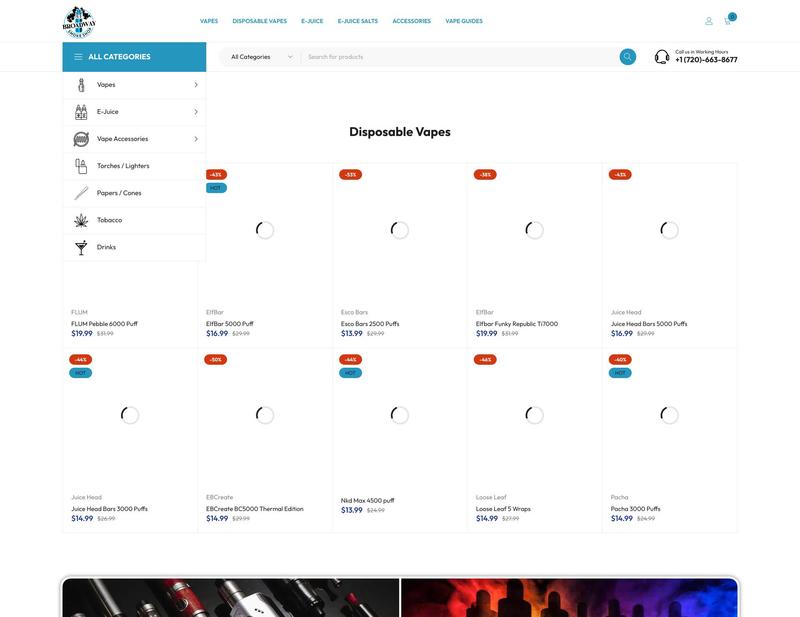
Task: Expand the E-Juice submenu arrow
Action: pos(196,112)
